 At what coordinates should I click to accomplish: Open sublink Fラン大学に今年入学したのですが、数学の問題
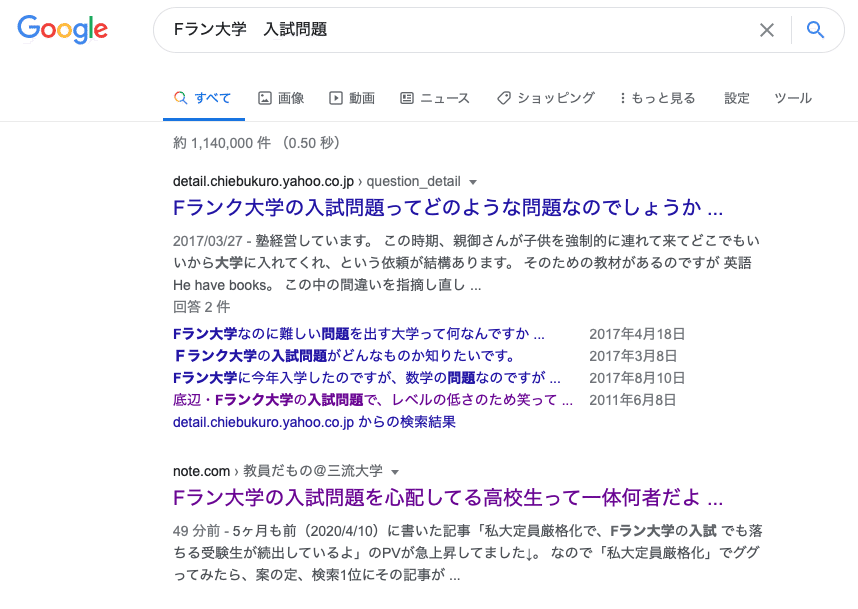(367, 378)
